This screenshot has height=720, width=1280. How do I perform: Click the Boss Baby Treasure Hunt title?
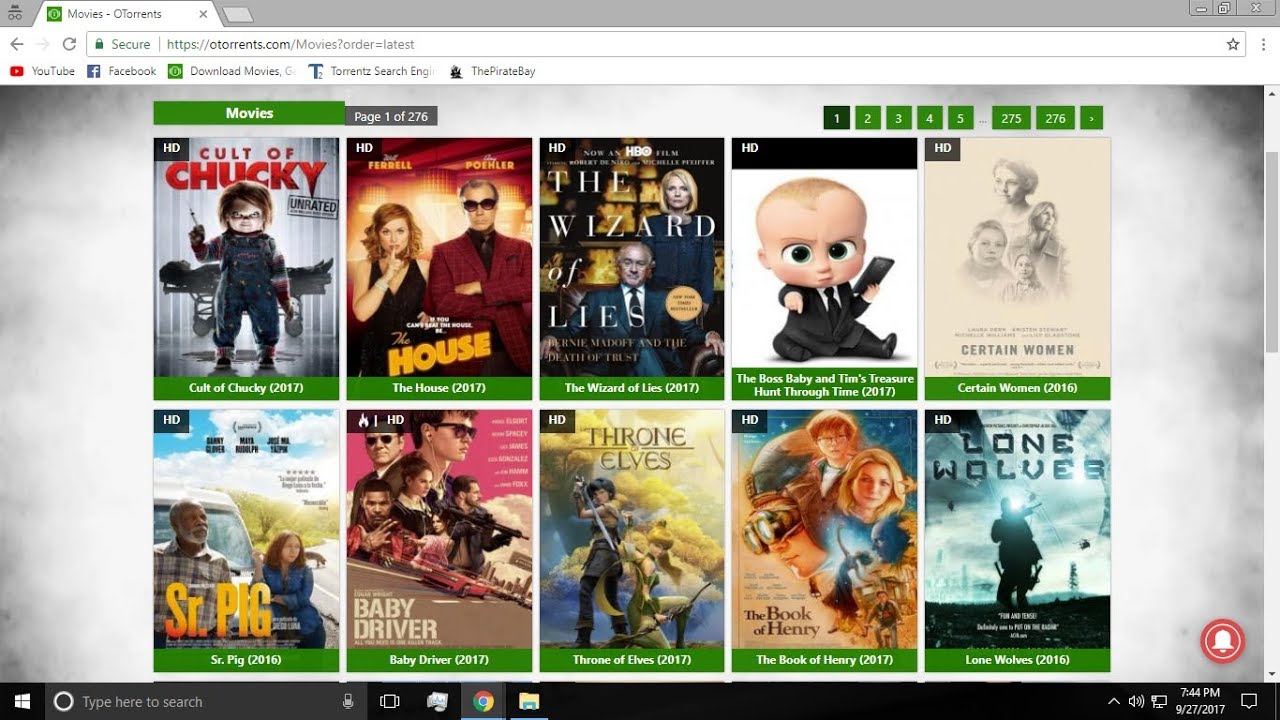pyautogui.click(x=824, y=385)
